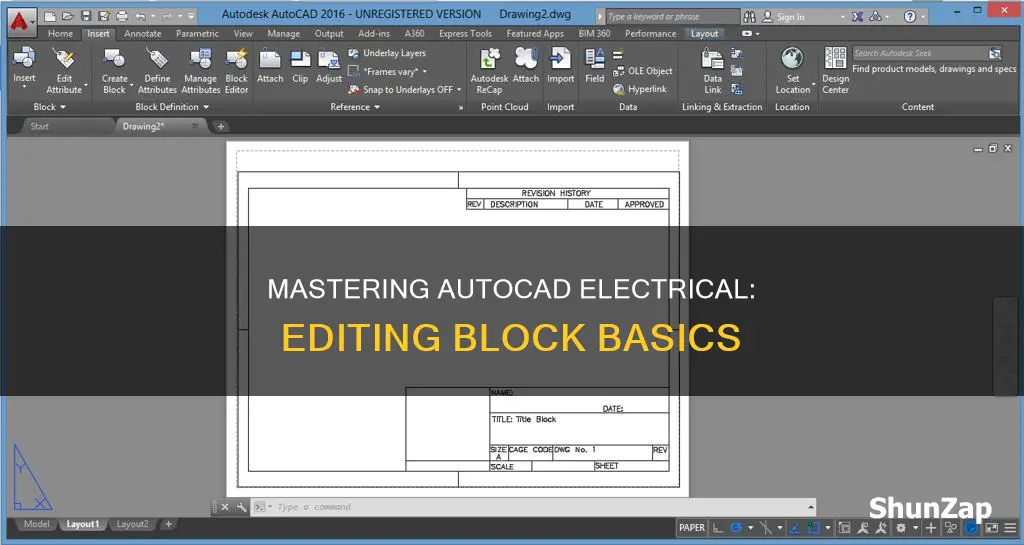
Task: Open the Autodesk Exchange Apps icon
Action: click(x=857, y=16)
